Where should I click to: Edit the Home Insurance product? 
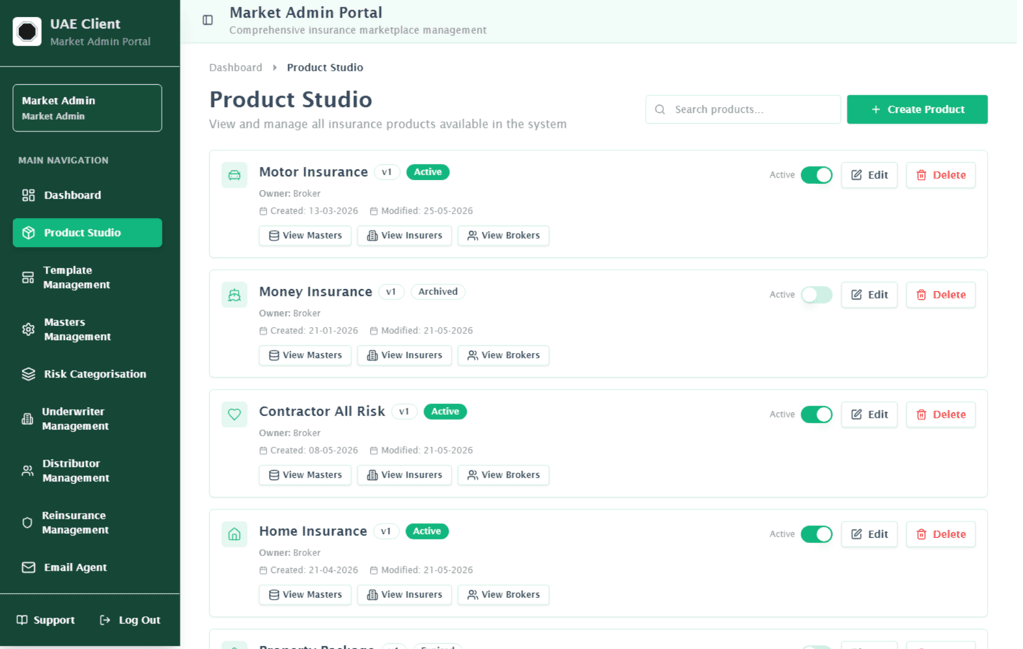869,534
